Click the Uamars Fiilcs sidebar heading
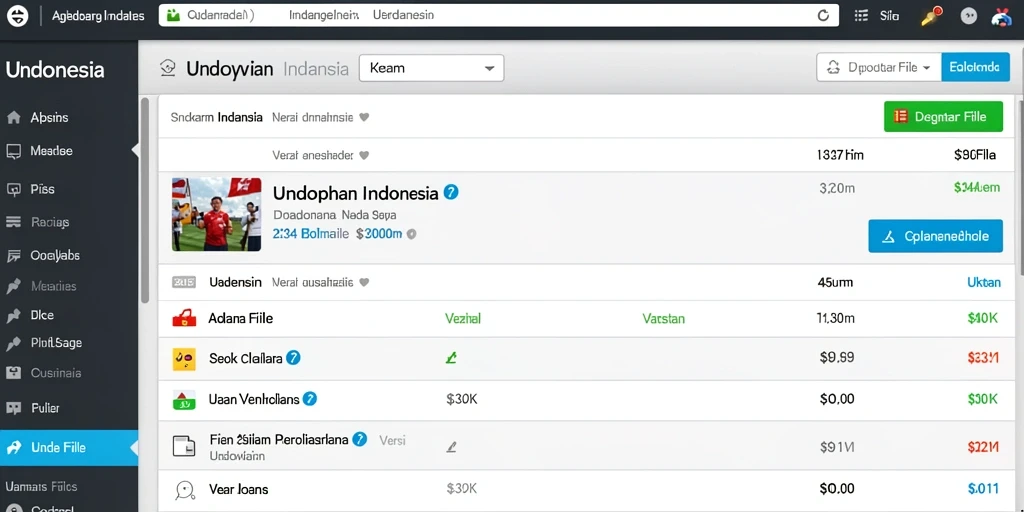 tap(41, 487)
